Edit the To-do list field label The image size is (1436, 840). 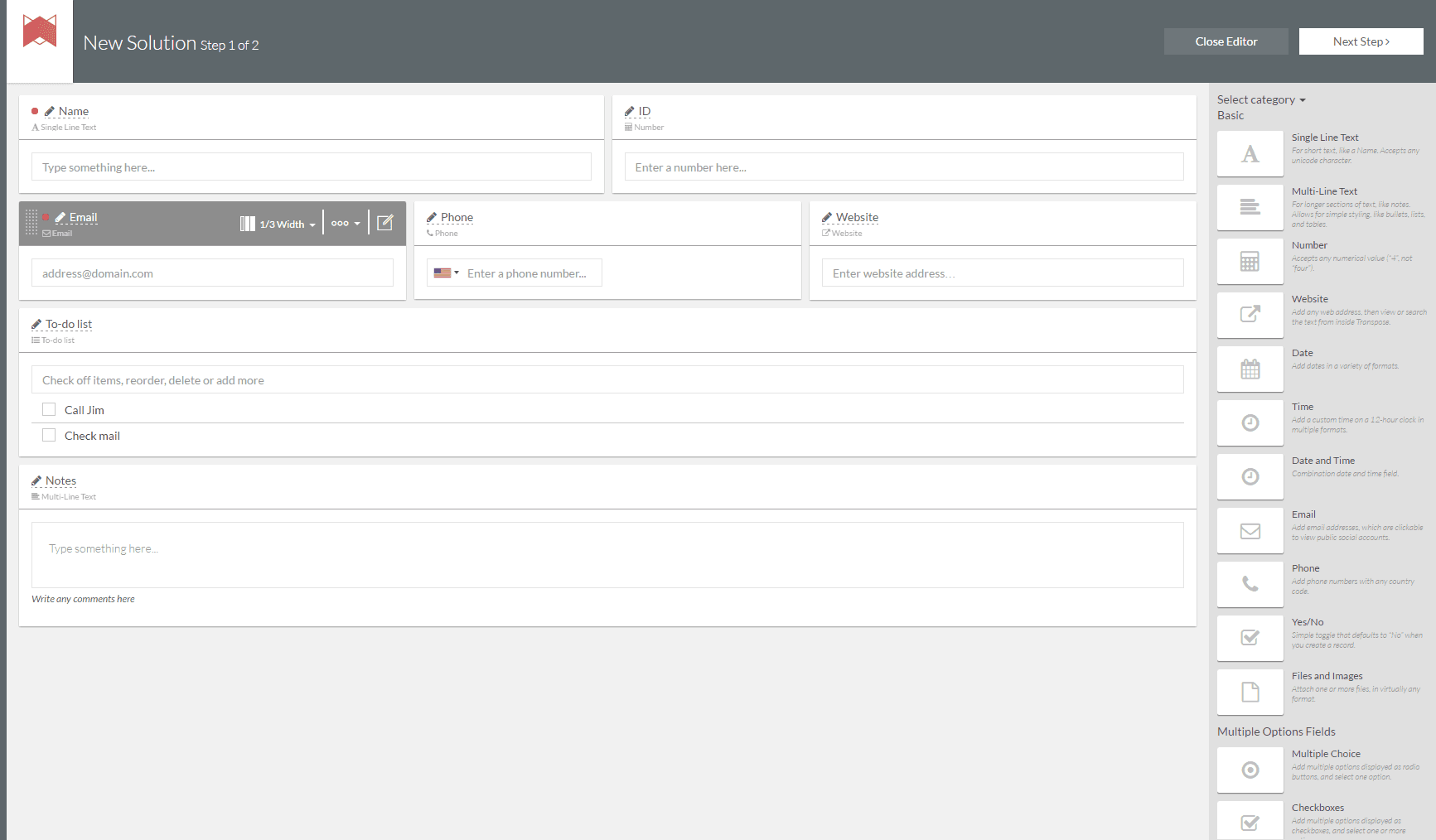69,324
